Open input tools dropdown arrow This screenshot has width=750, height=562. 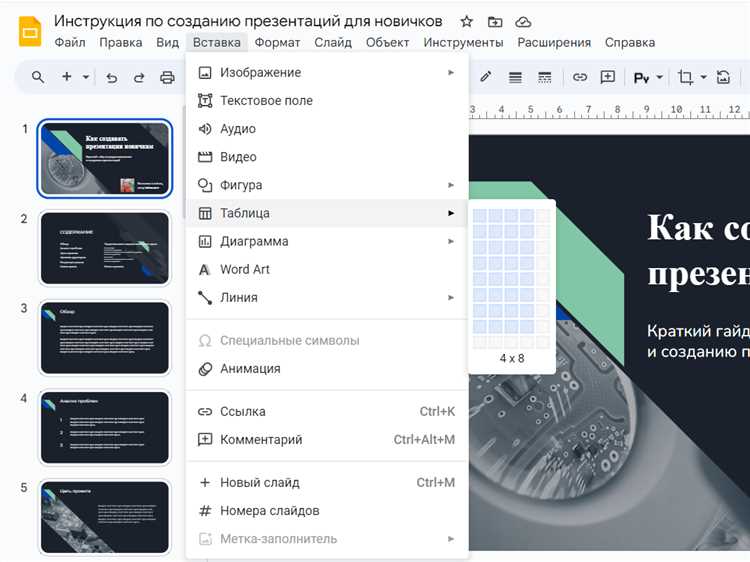[x=659, y=77]
